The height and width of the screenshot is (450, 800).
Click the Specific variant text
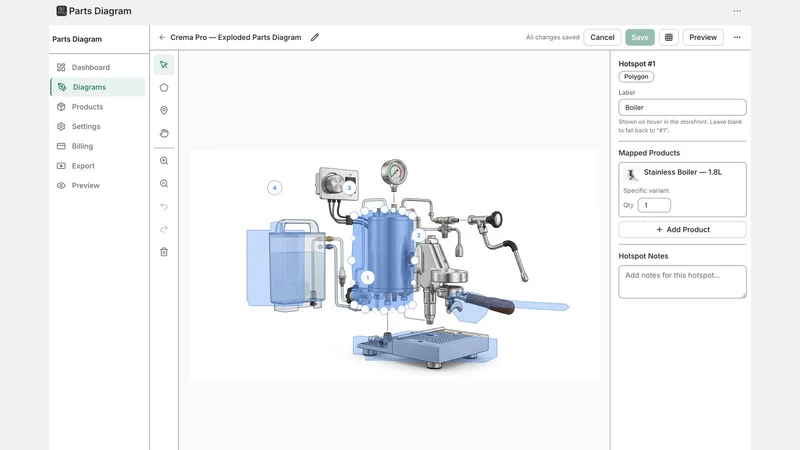click(646, 190)
